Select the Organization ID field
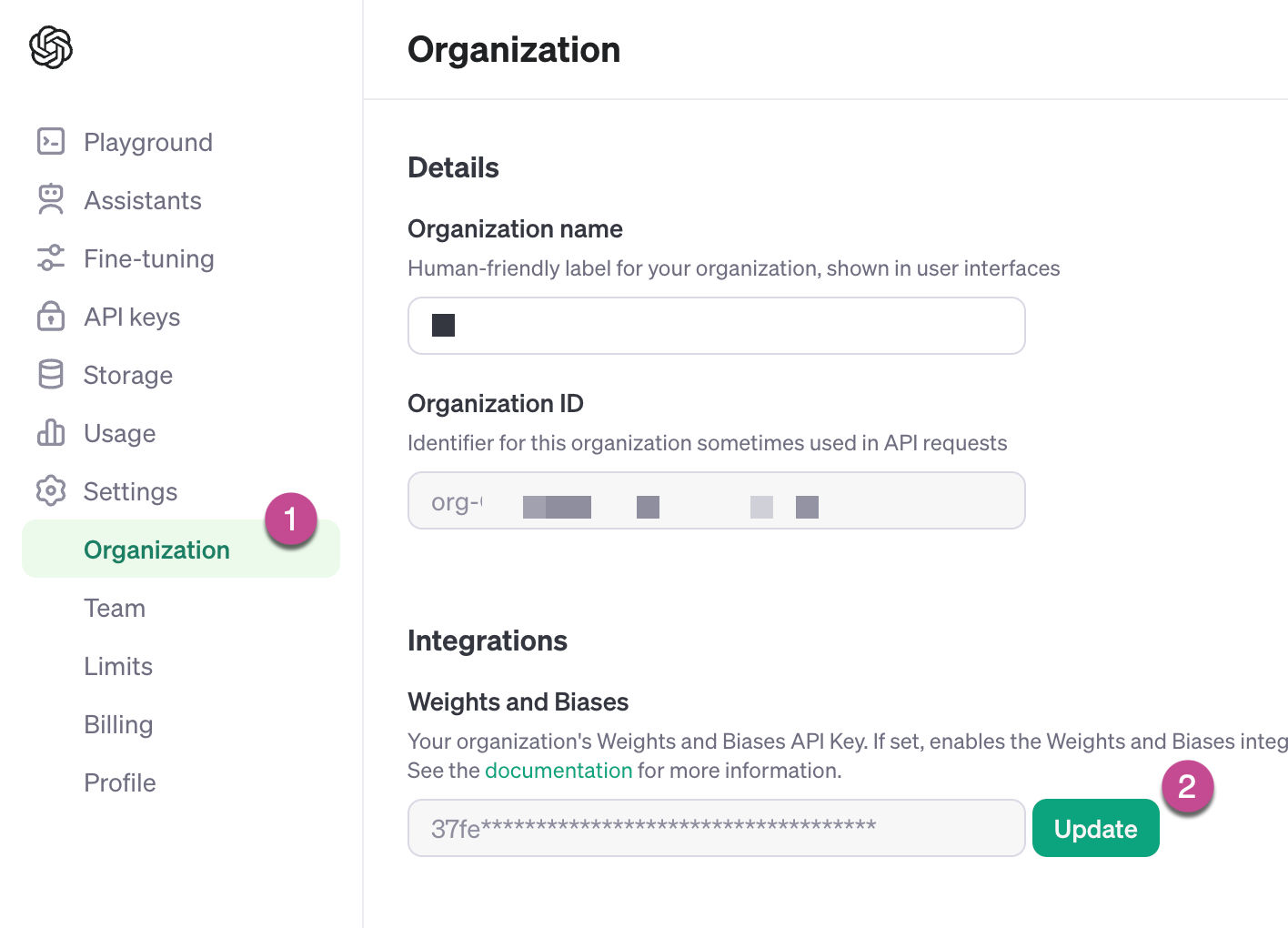 716,500
